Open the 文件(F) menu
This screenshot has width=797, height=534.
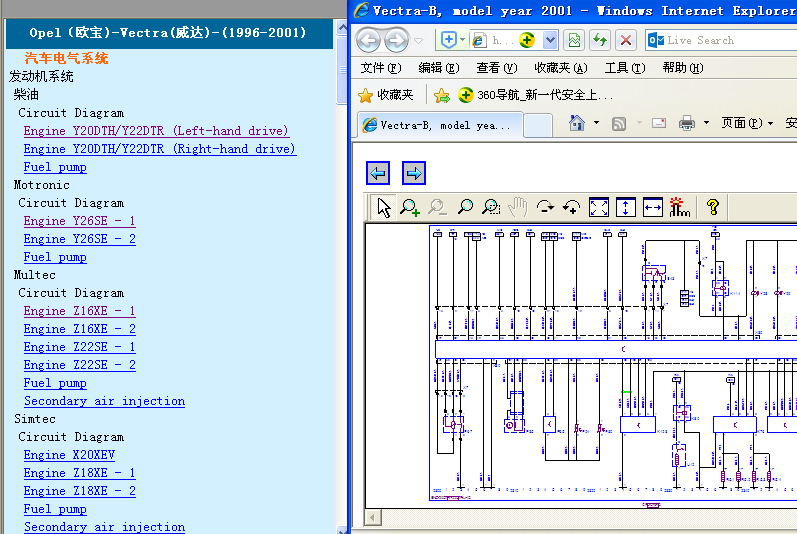click(381, 68)
